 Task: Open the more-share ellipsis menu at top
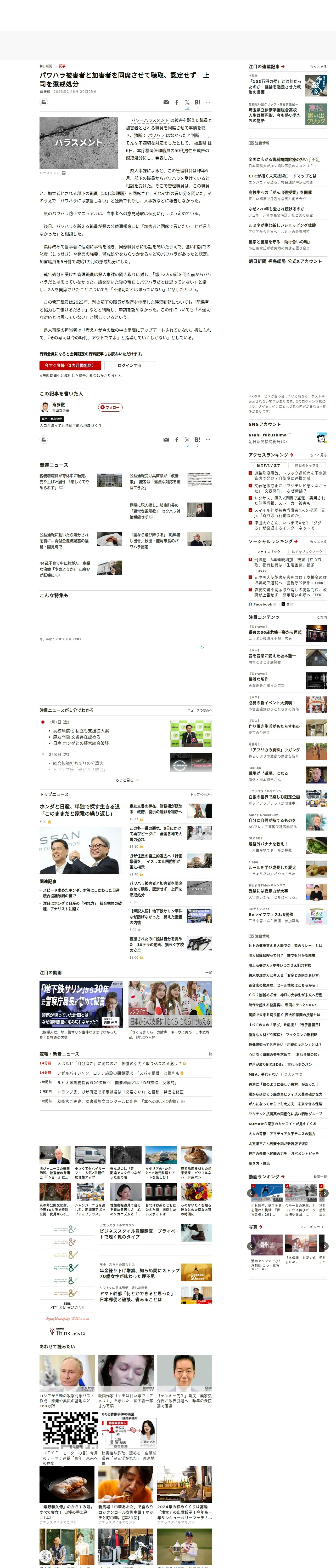pos(208,102)
